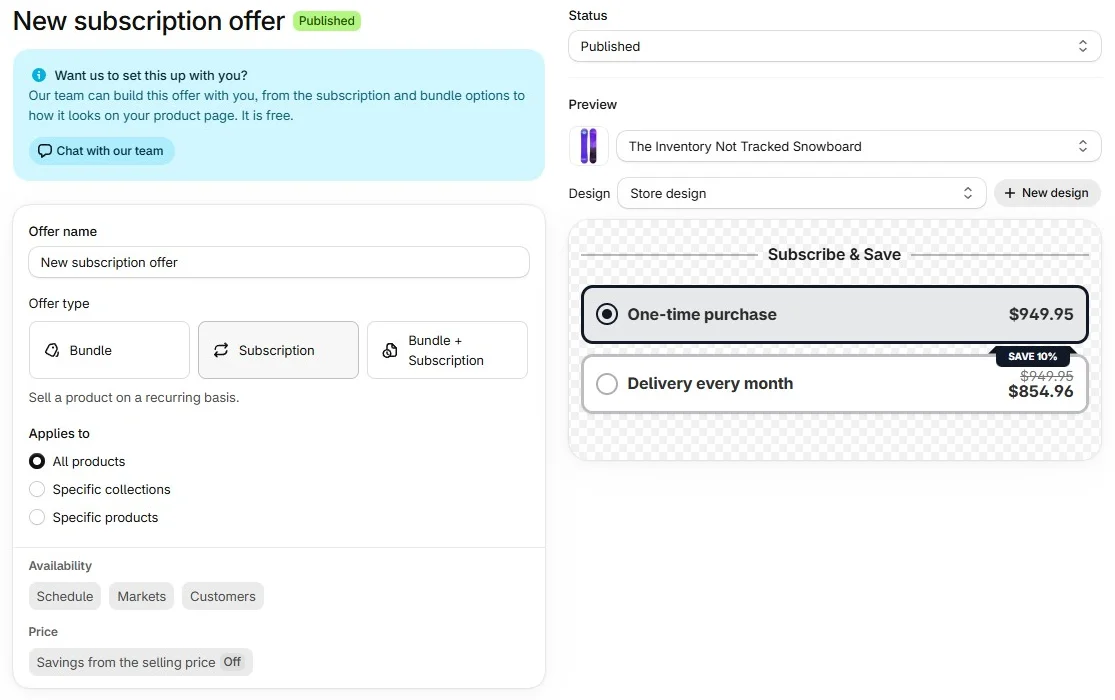Screen dimensions: 1115x700
Task: Click the info icon in the setup banner
Action: coord(39,75)
